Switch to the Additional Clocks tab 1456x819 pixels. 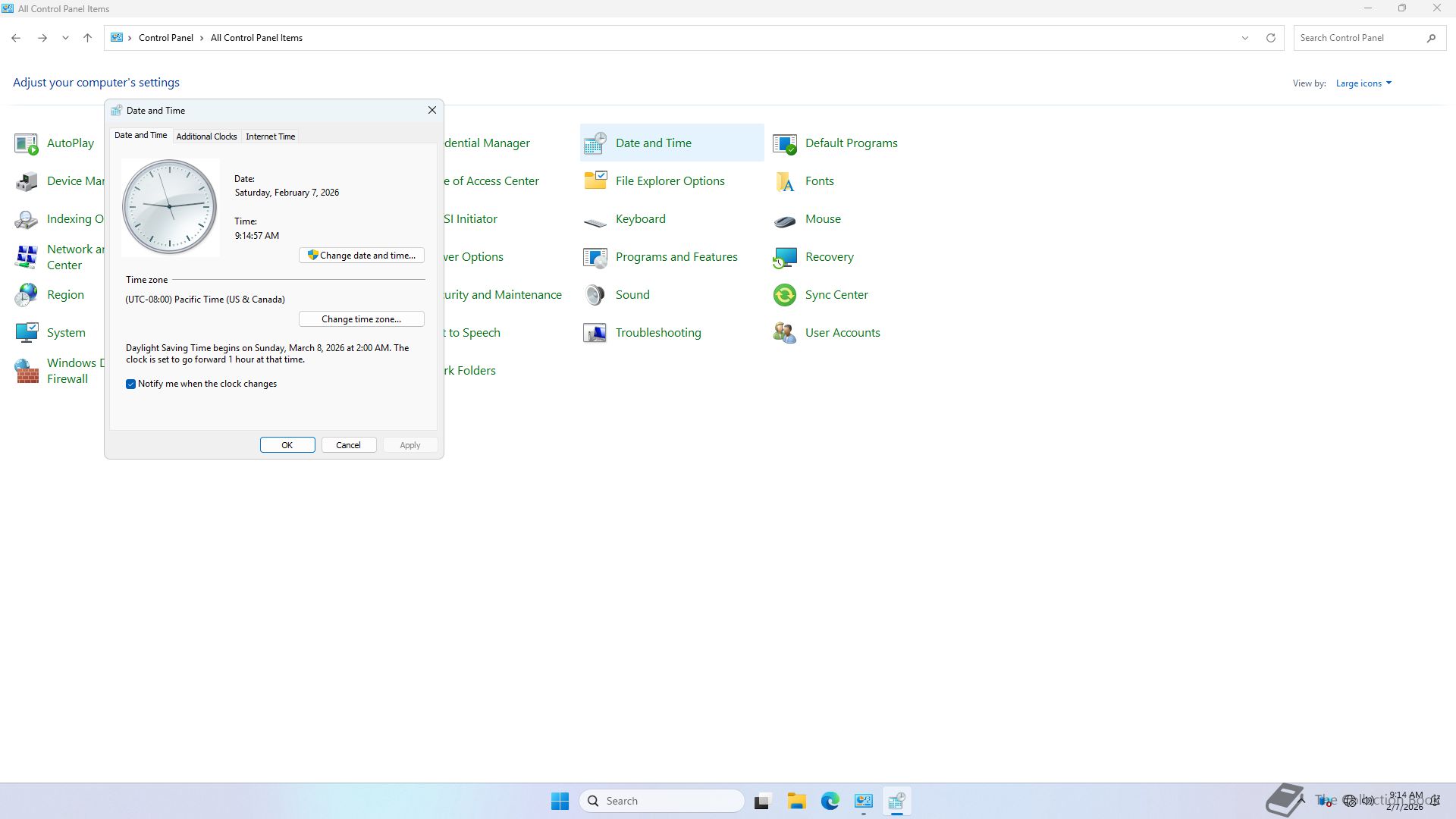(206, 136)
